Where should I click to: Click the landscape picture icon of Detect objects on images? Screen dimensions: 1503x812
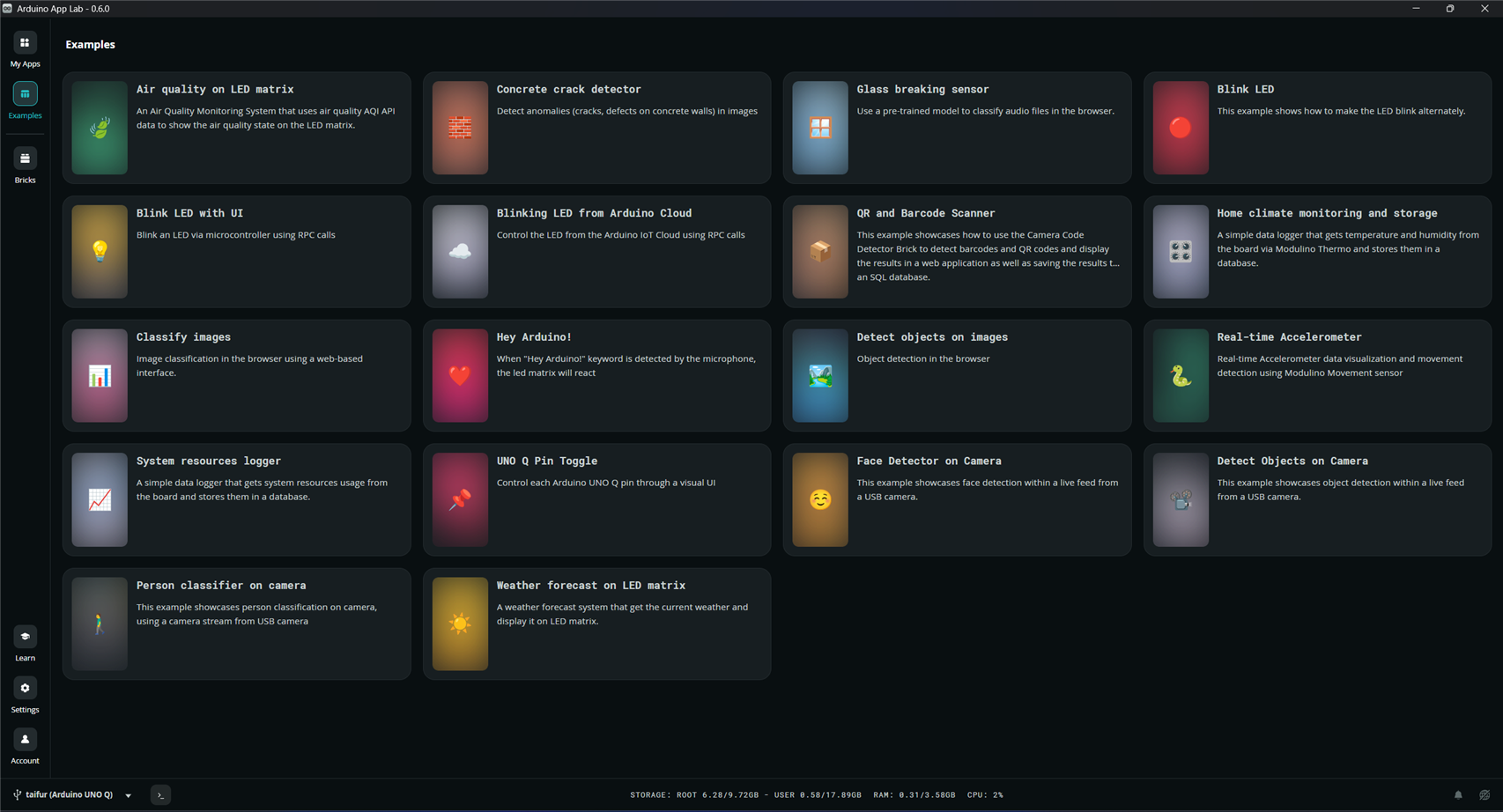click(x=820, y=376)
